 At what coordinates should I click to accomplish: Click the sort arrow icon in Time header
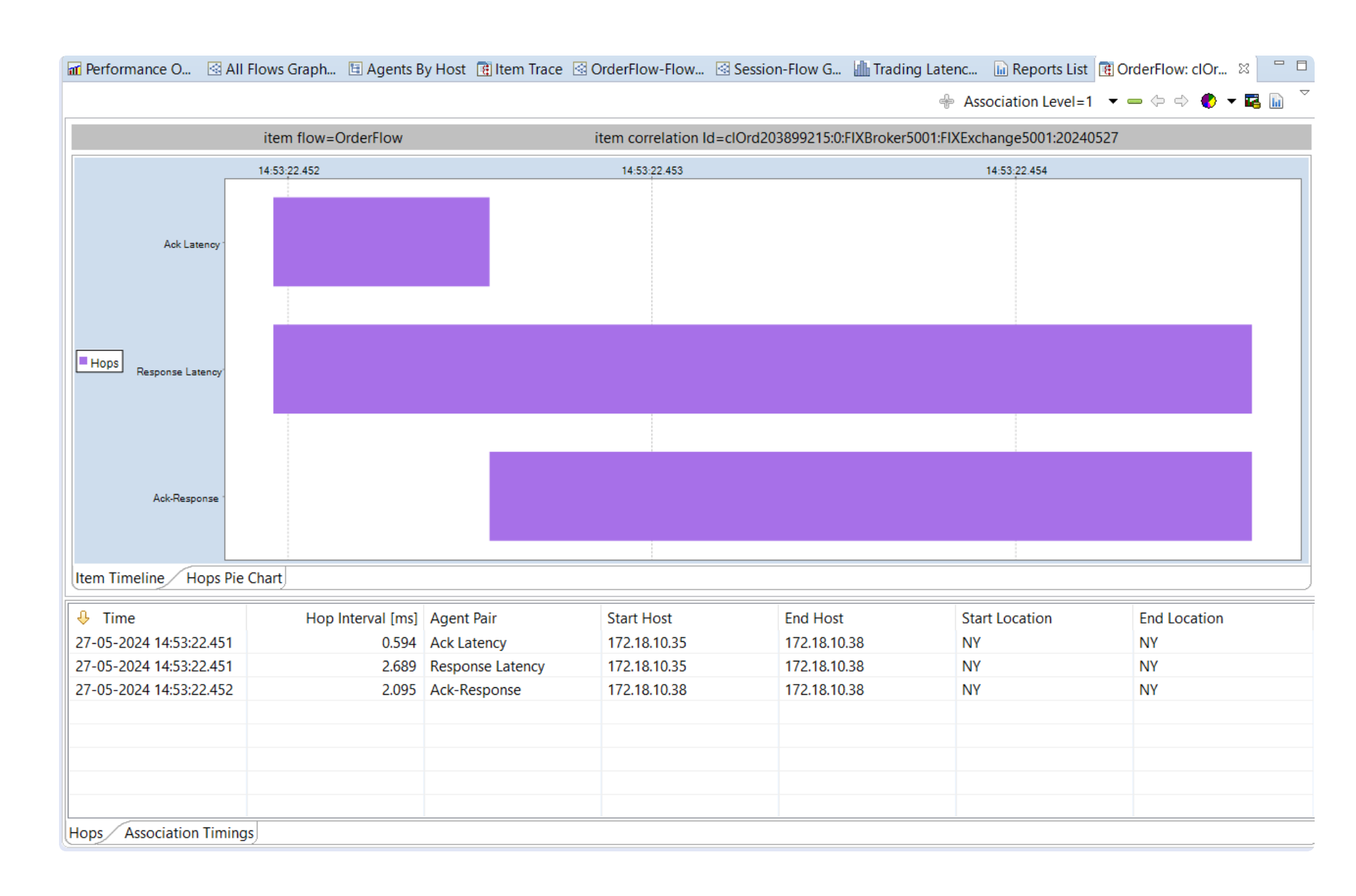tap(83, 617)
